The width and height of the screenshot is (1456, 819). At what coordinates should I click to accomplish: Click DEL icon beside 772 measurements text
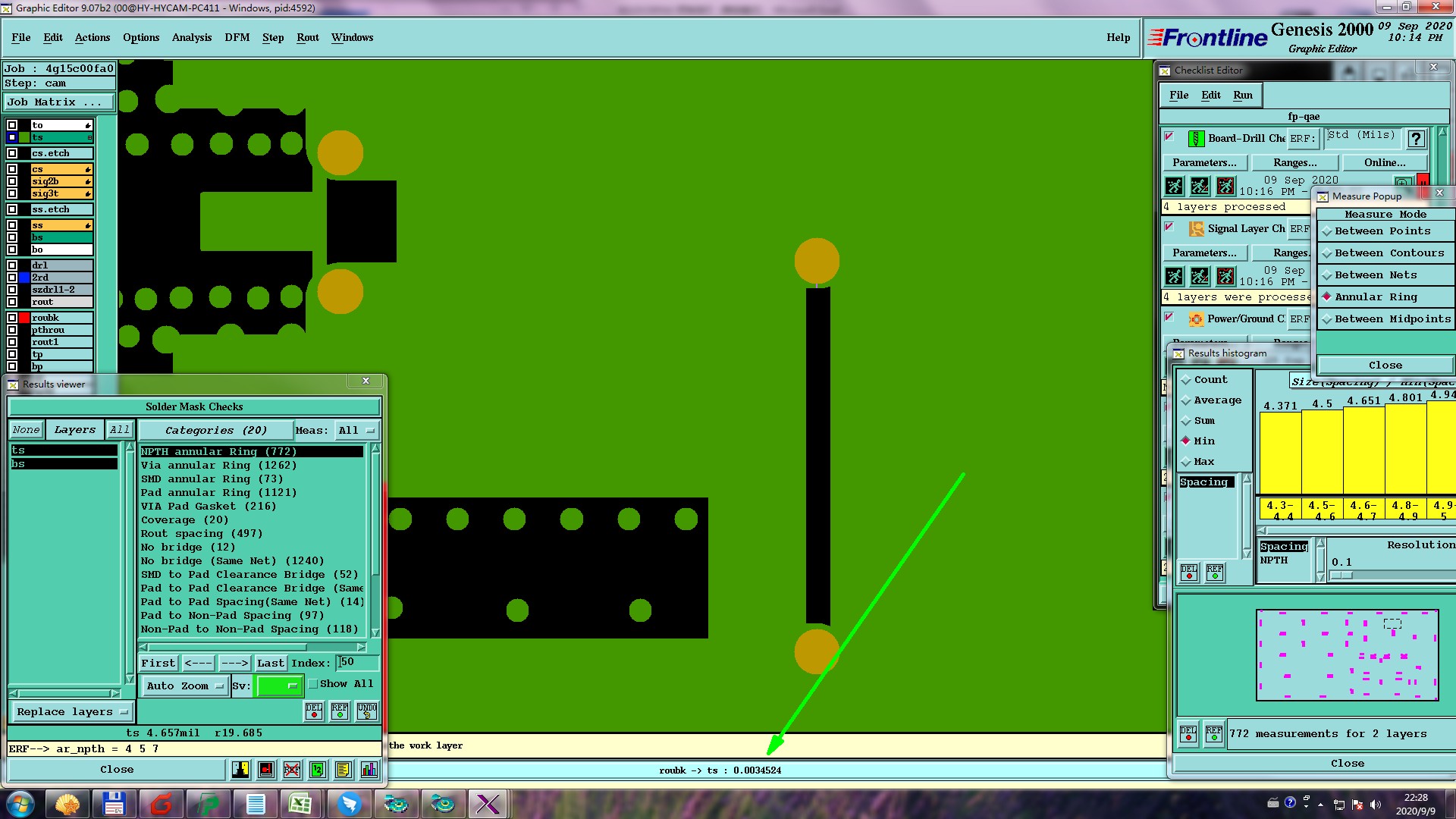(x=1188, y=734)
